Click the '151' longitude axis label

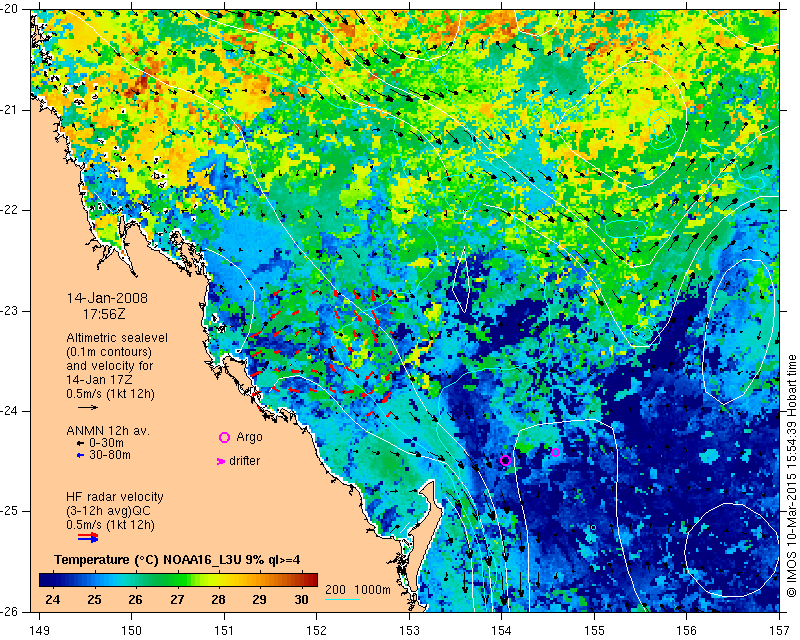[224, 631]
